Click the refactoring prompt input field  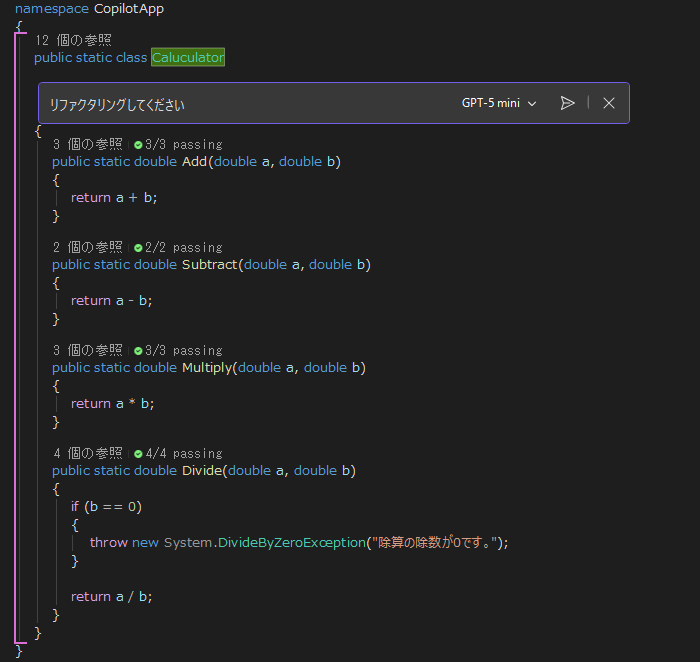click(x=250, y=104)
